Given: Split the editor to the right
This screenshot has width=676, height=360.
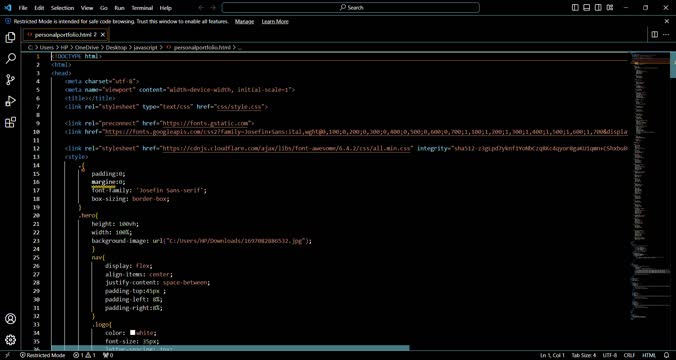Looking at the screenshot, I should tap(654, 34).
